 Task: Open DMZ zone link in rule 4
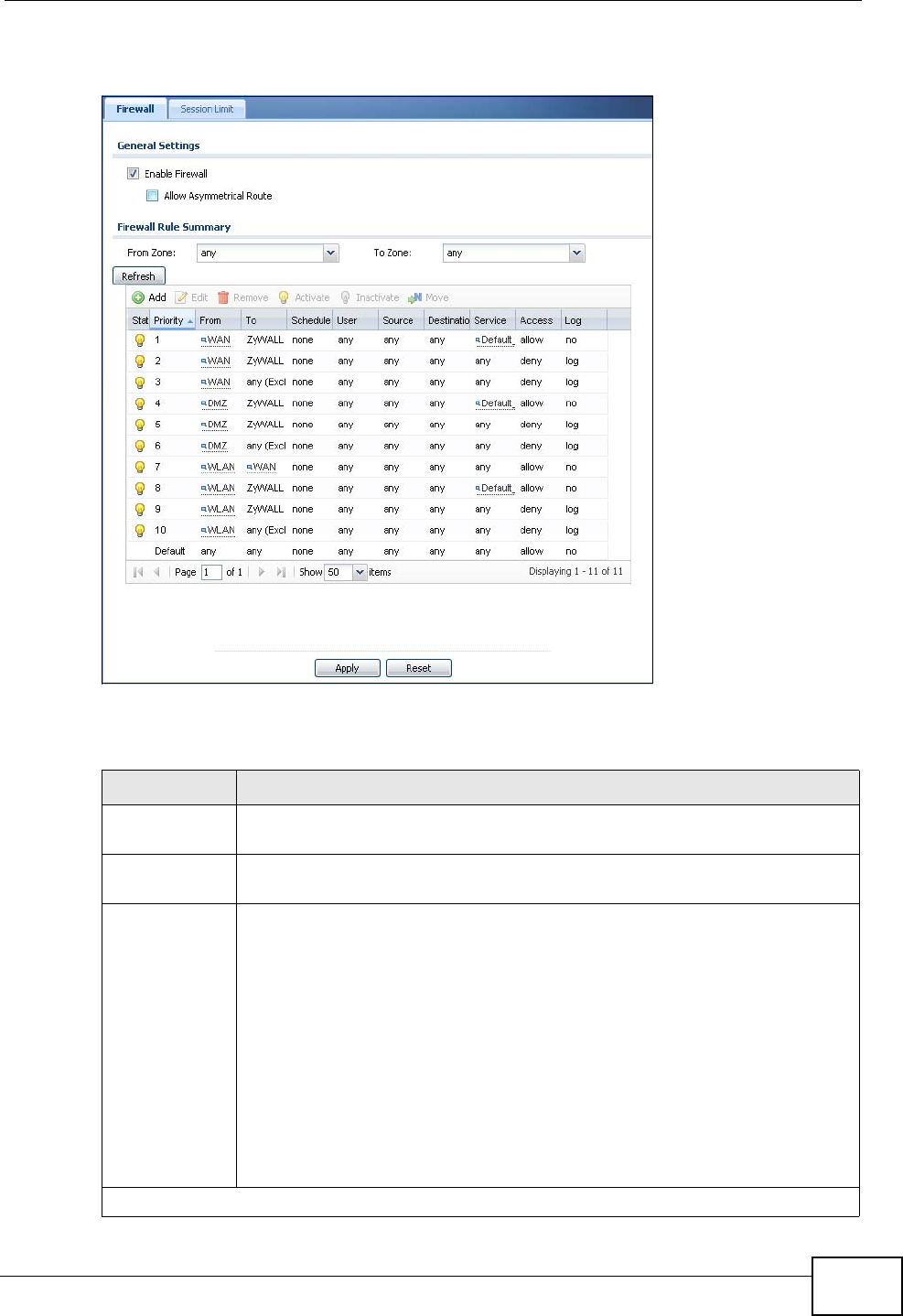(214, 403)
